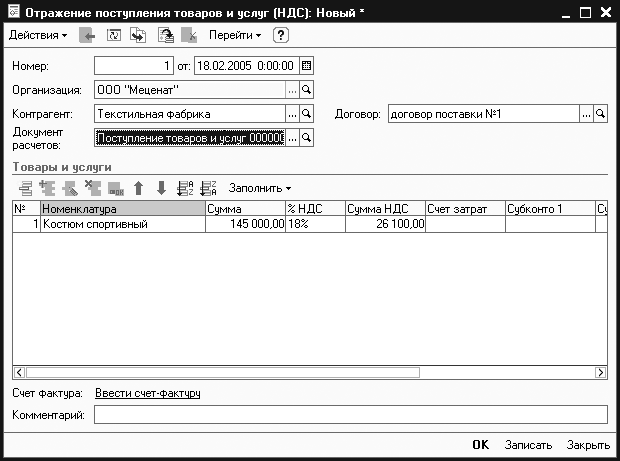Viewport: 620px width, 461px height.
Task: Open Организация with magnifier icon
Action: click(x=306, y=90)
